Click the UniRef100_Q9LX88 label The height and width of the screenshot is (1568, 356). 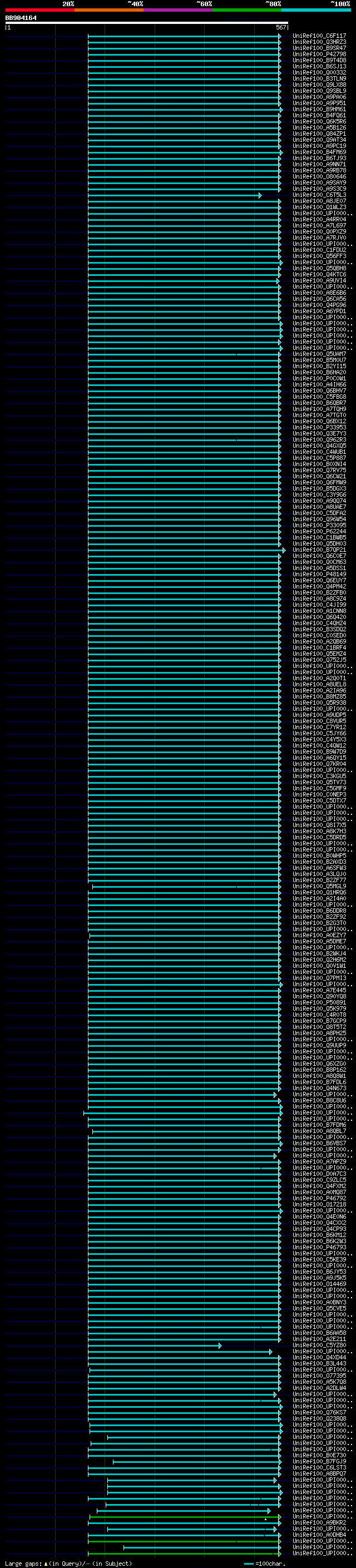coord(319,85)
